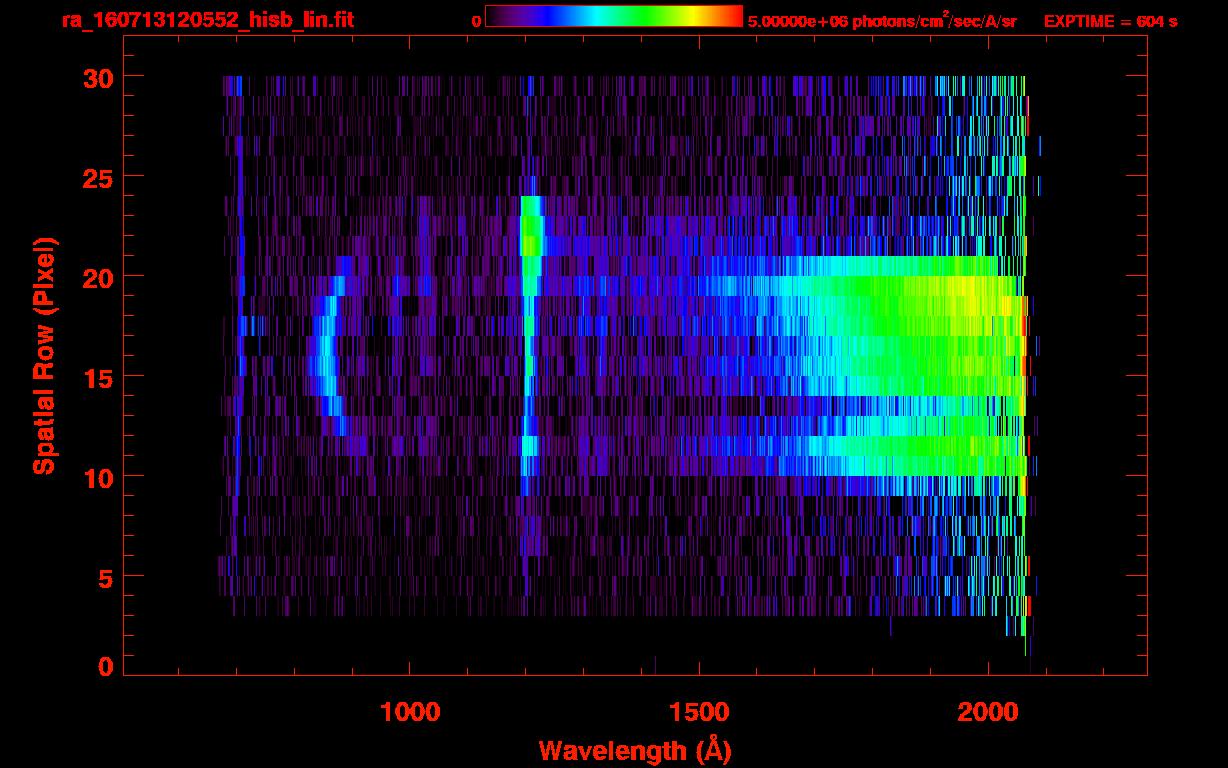
Task: Click the 5 tick label on spatial axis
Action: pyautogui.click(x=103, y=577)
